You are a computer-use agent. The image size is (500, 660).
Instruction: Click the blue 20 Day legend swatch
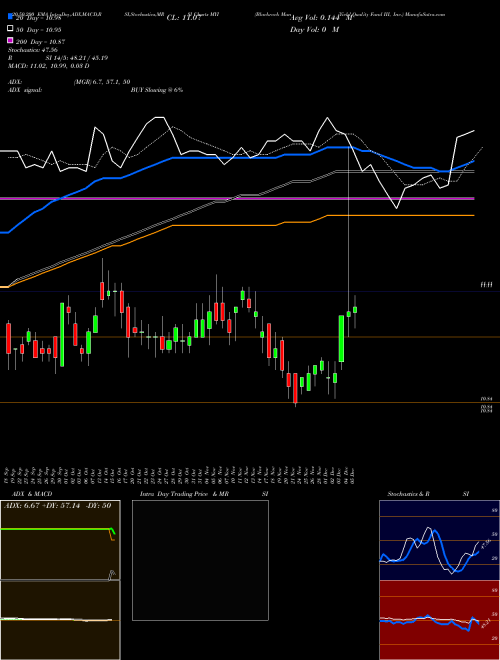click(x=10, y=16)
